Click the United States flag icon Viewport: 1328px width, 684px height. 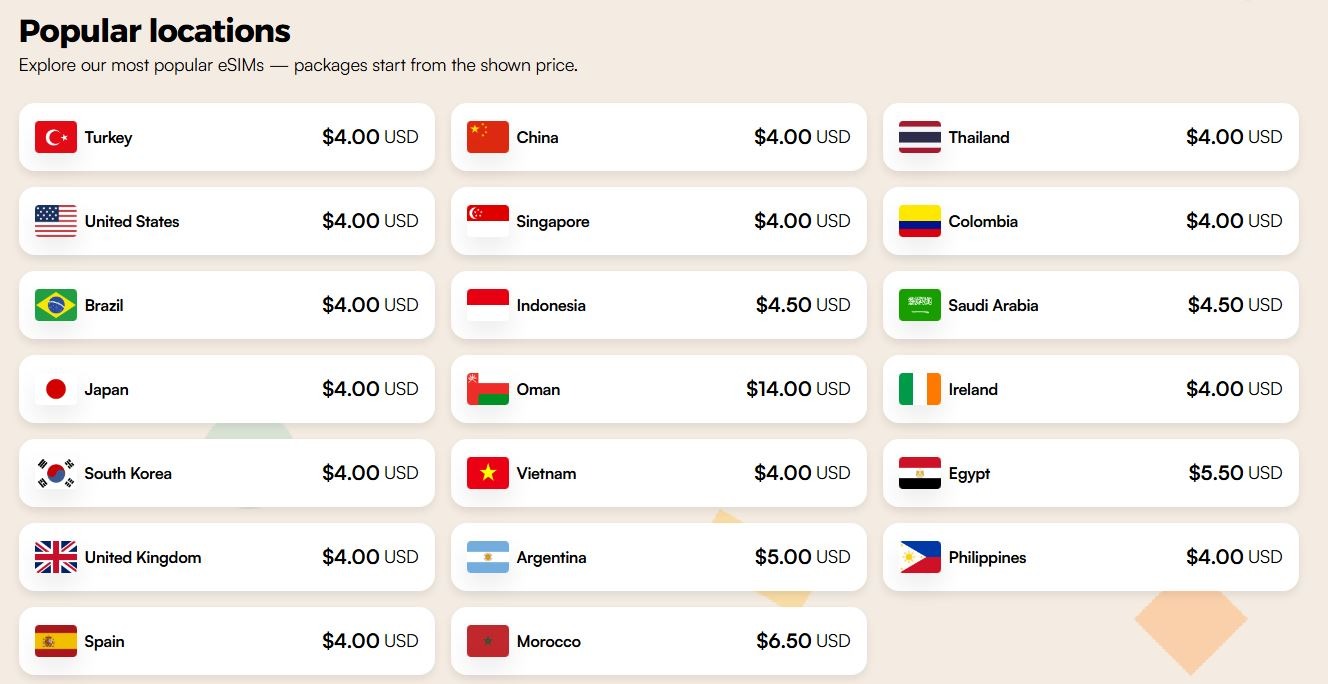pos(56,221)
